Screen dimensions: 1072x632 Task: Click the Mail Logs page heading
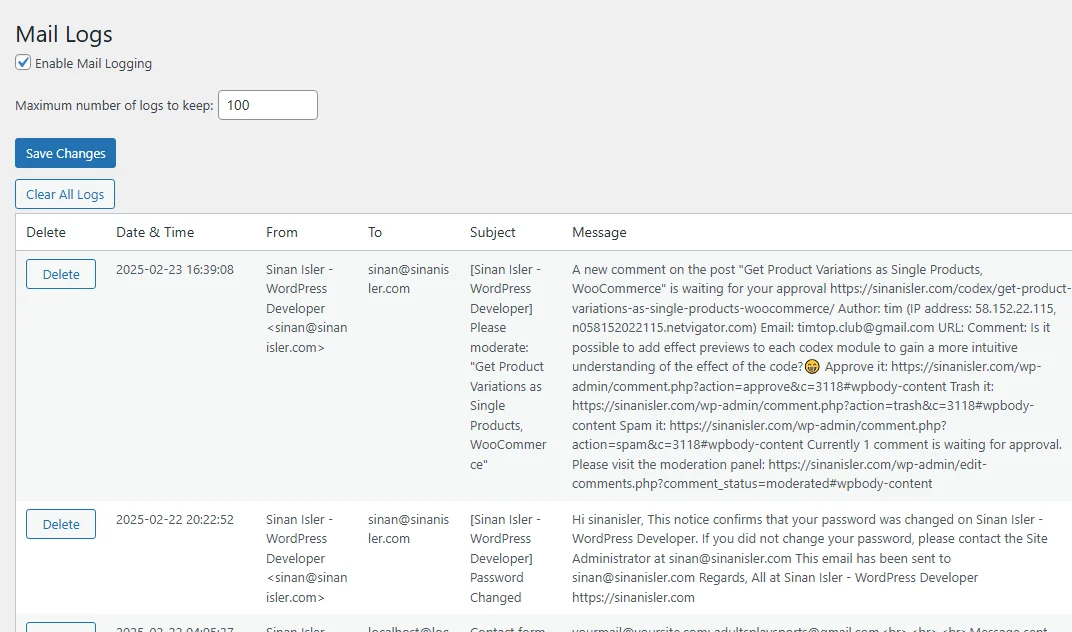point(64,34)
